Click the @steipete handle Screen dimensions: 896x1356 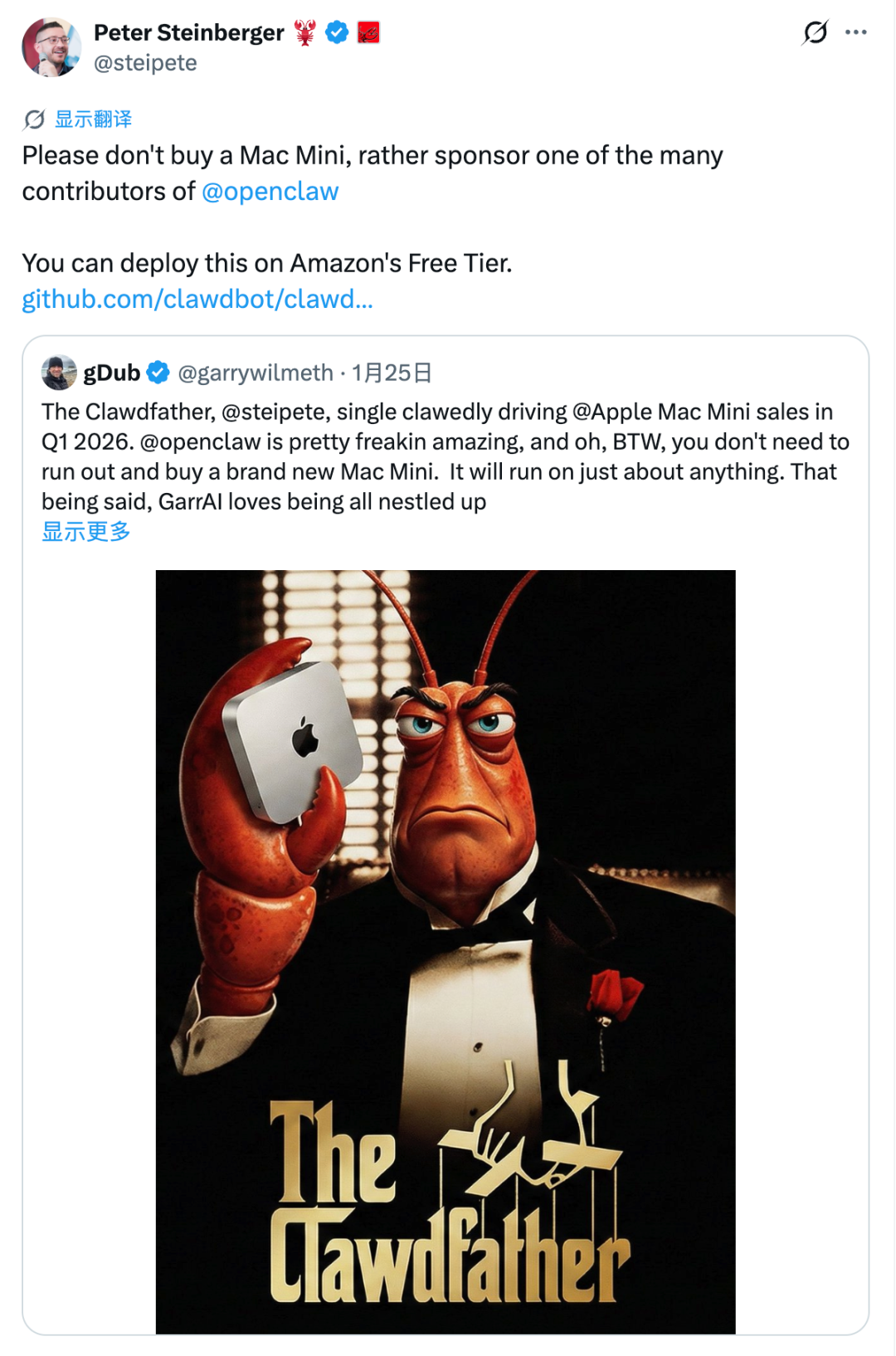point(145,63)
